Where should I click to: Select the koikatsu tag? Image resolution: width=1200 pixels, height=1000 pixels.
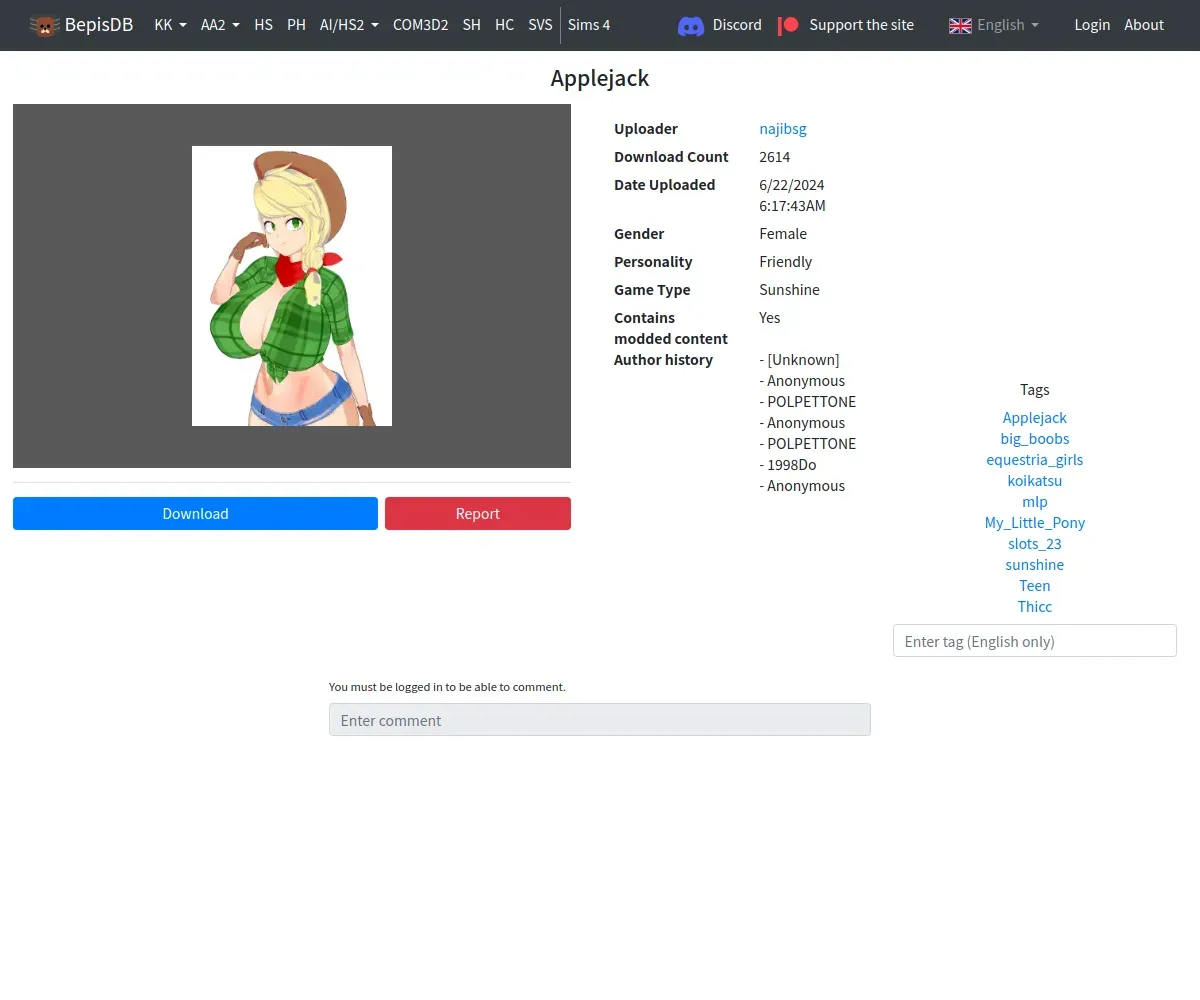1035,481
